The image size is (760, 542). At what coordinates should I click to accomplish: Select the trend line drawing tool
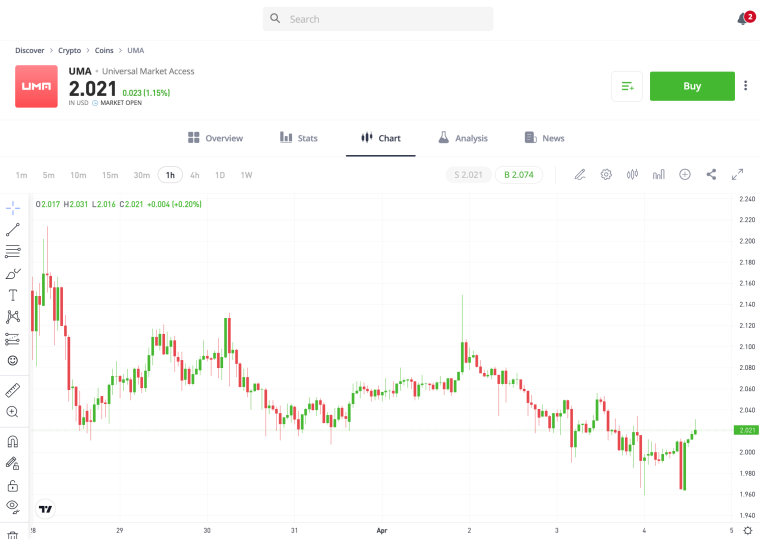pos(13,230)
